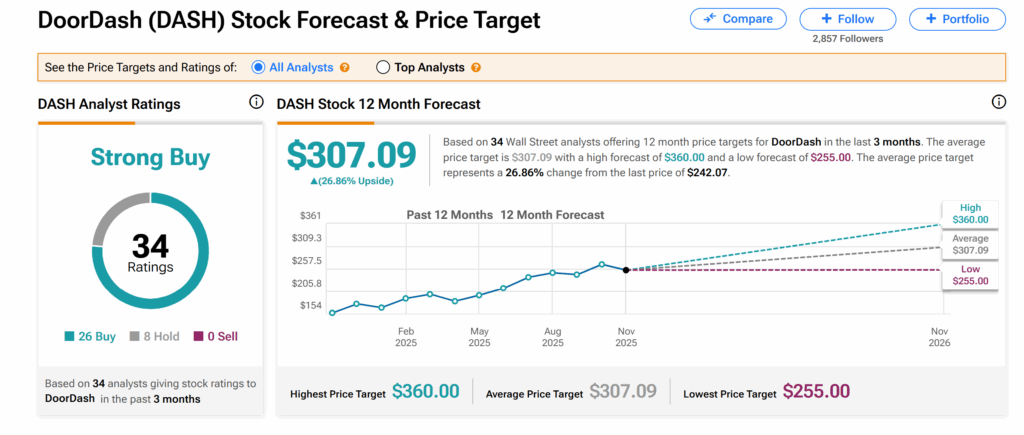Click the orange help icon next to All Analysts
1024x435 pixels.
(x=345, y=68)
